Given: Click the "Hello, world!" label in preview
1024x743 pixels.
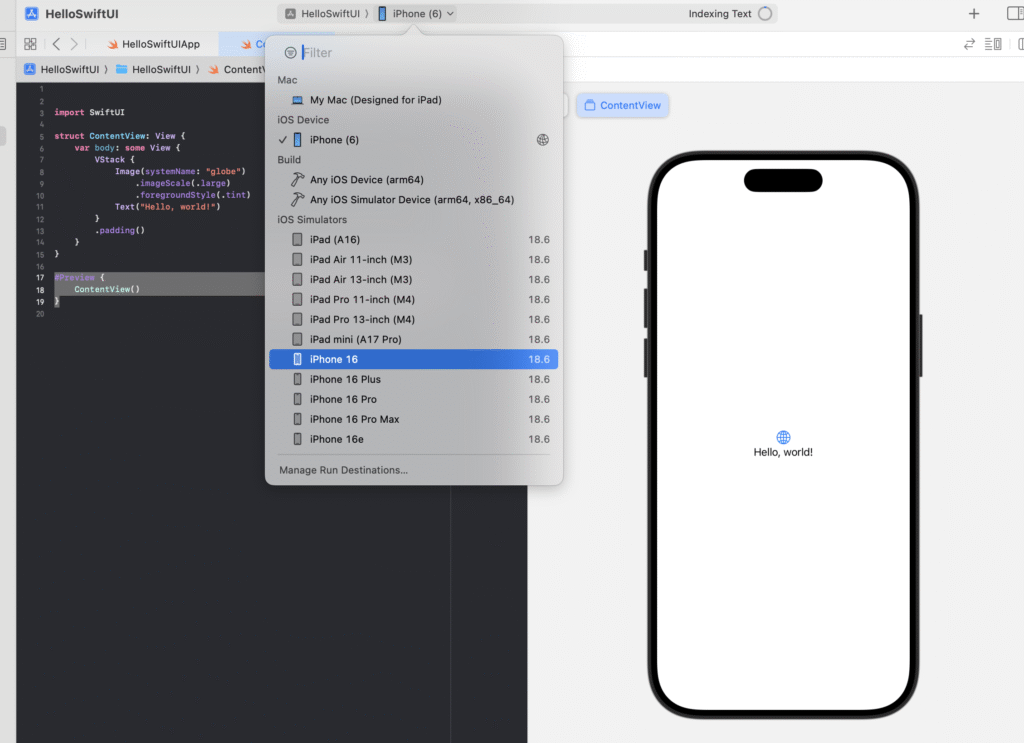Looking at the screenshot, I should pyautogui.click(x=783, y=452).
